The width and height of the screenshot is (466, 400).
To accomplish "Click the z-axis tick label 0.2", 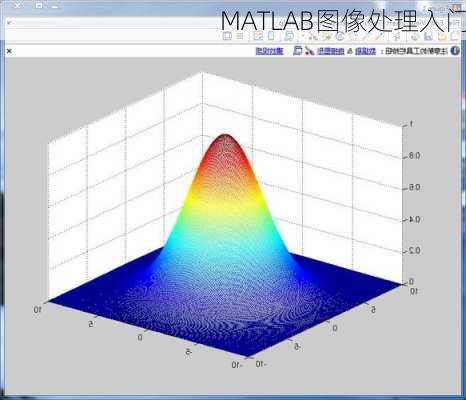I will [x=414, y=251].
